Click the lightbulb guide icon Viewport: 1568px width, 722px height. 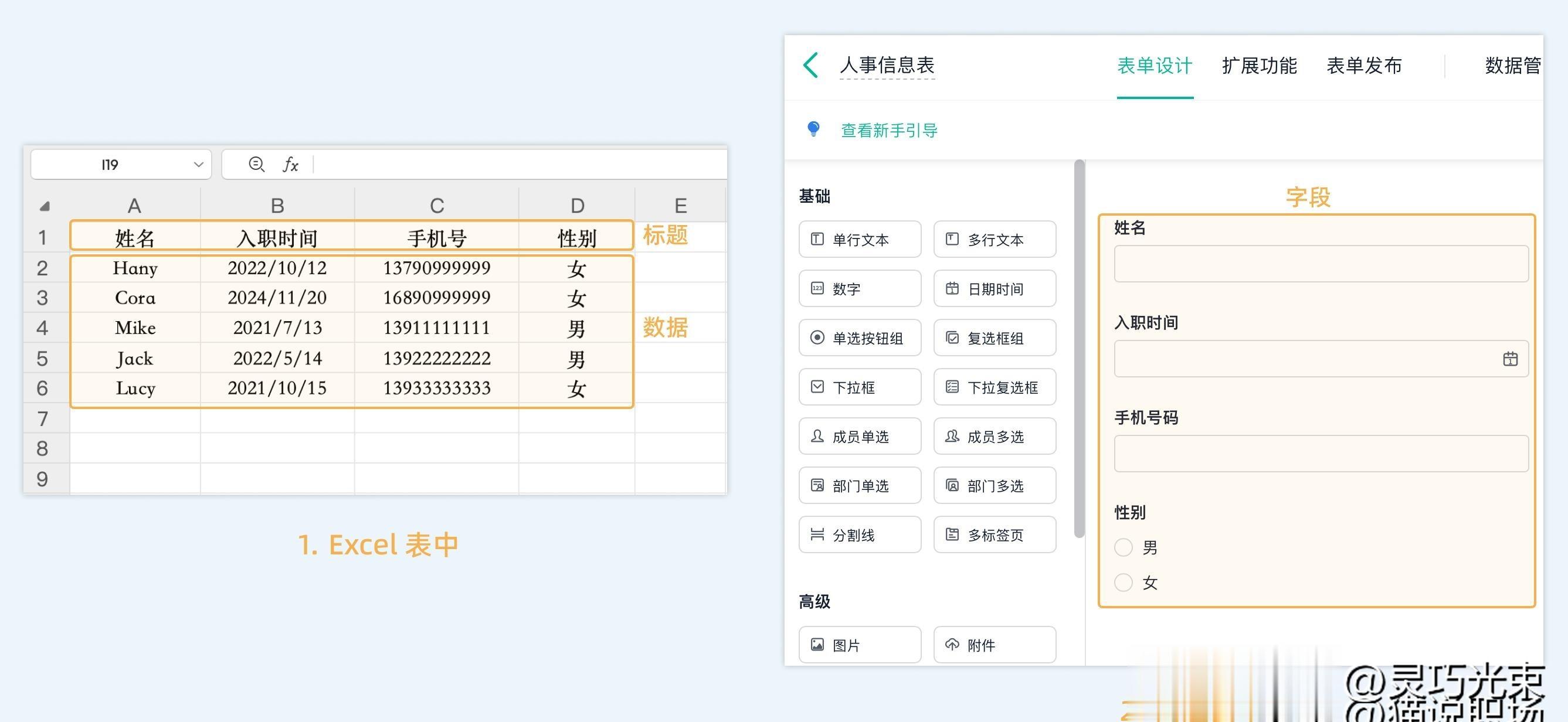813,129
